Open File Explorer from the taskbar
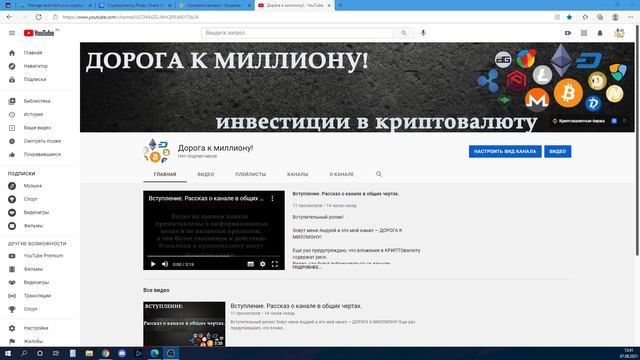The height and width of the screenshot is (360, 640). pyautogui.click(x=89, y=353)
